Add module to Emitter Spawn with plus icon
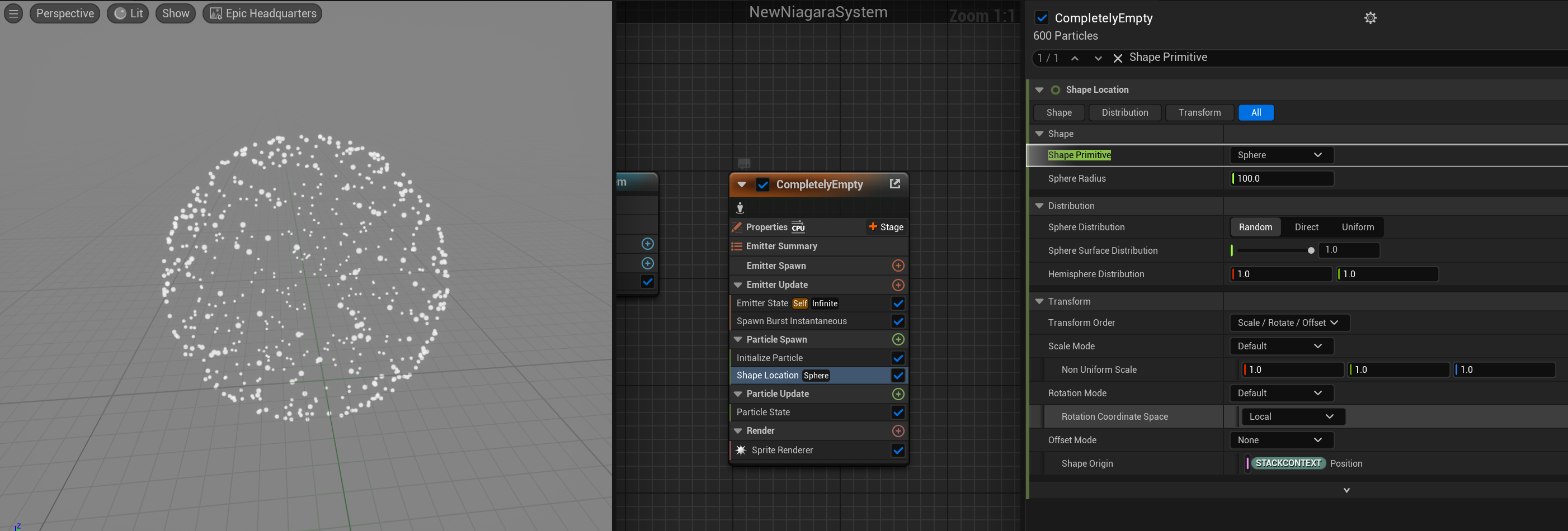Screen dimensions: 1568x531 [x=898, y=266]
